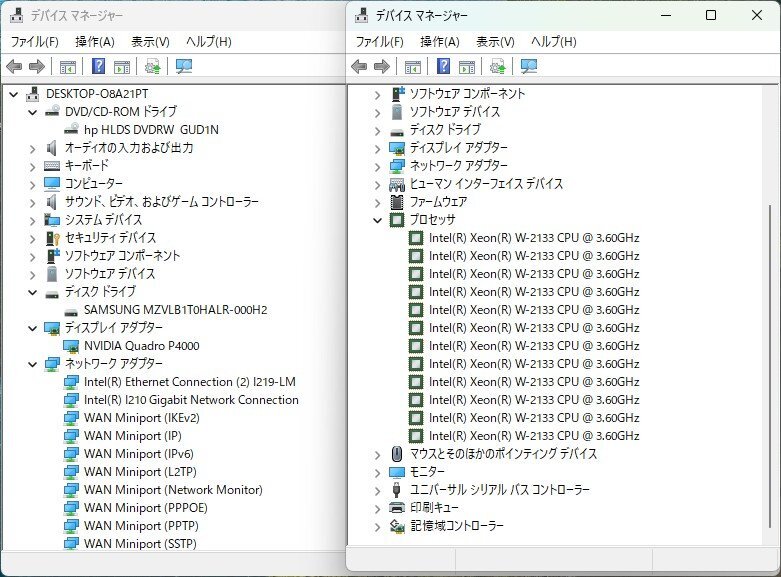Expand キーボード category in left window
Viewport: 781px width, 577px height.
[x=33, y=166]
